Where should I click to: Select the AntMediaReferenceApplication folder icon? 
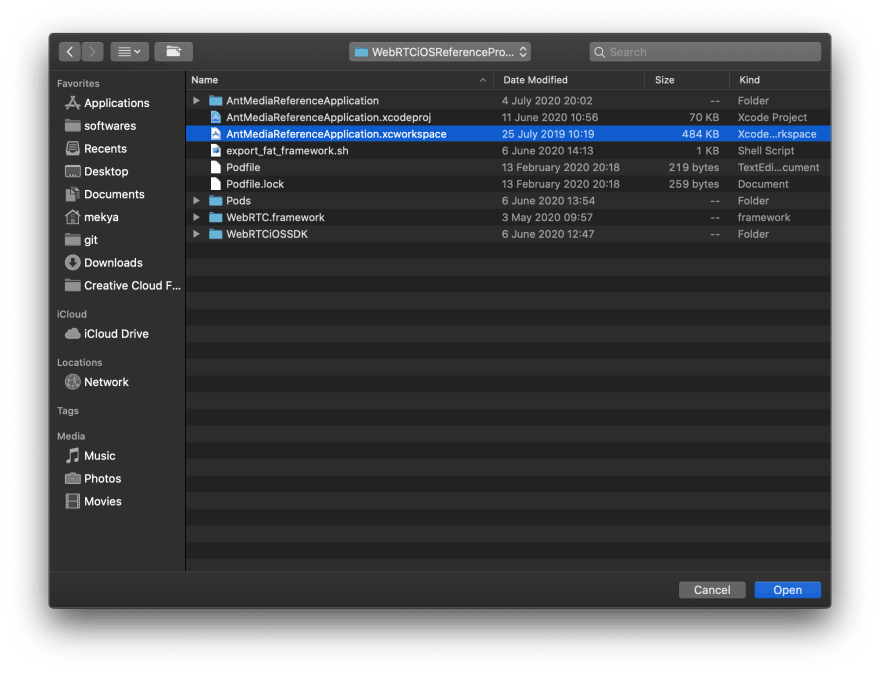click(216, 100)
